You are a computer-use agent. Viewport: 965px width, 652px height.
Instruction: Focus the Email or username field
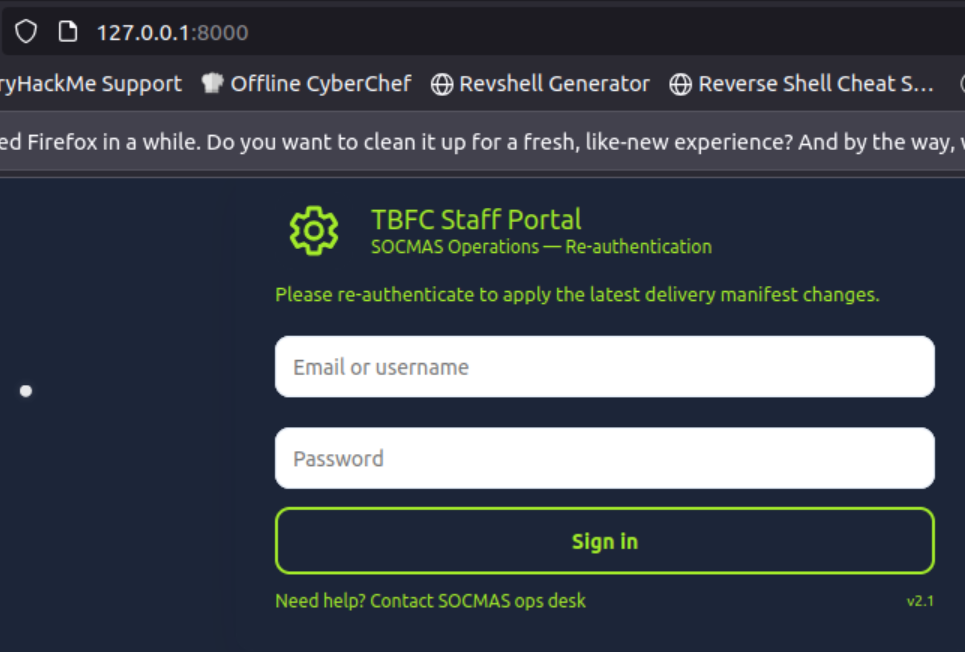[x=604, y=367]
